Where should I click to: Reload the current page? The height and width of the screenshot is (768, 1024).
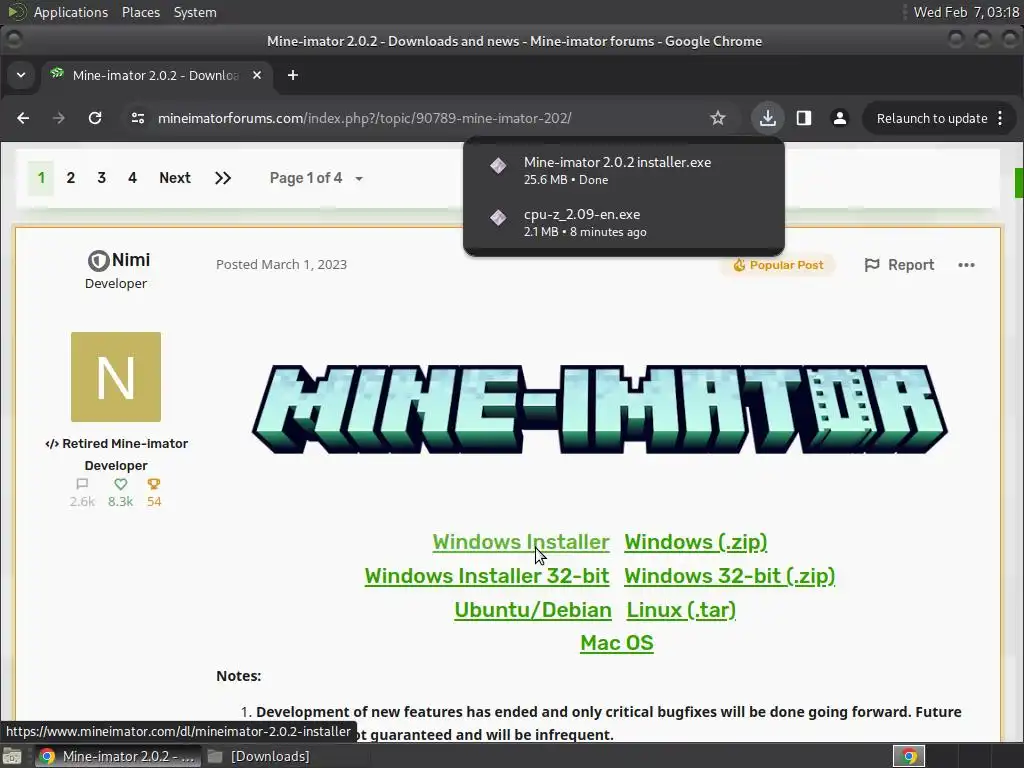pos(95,118)
